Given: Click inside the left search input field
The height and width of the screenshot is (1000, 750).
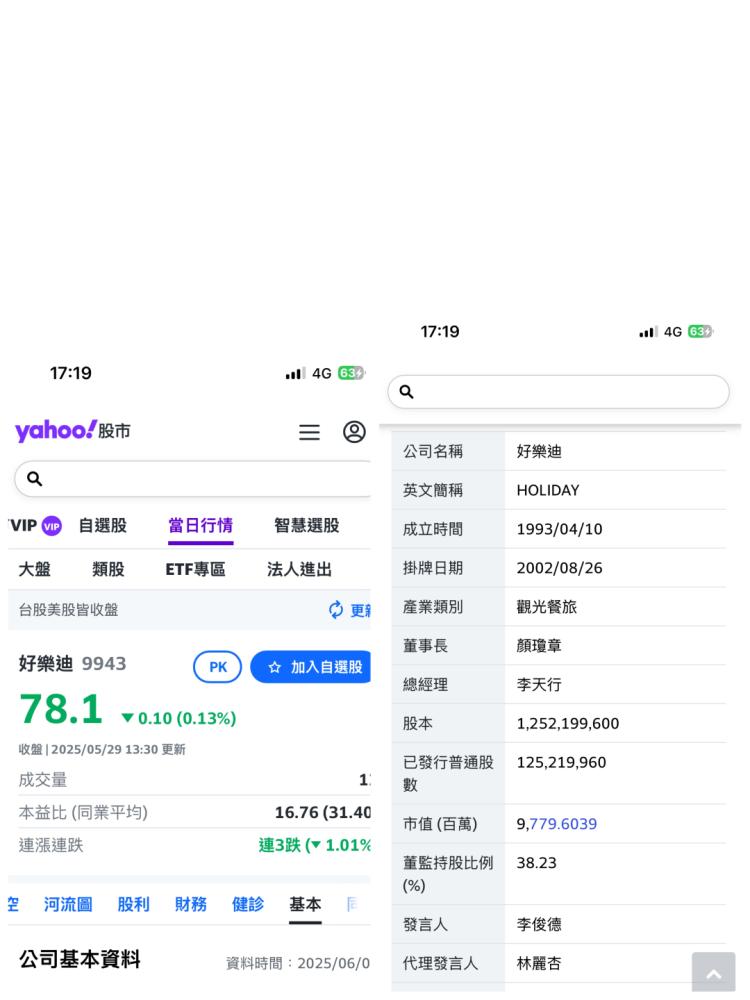Looking at the screenshot, I should click(x=193, y=479).
